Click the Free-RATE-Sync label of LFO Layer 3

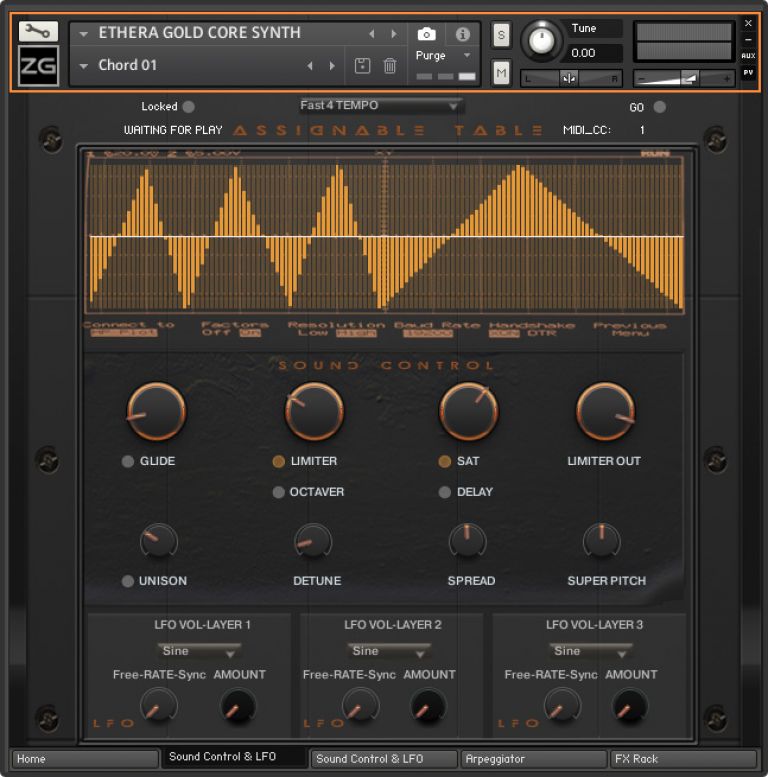(x=550, y=674)
